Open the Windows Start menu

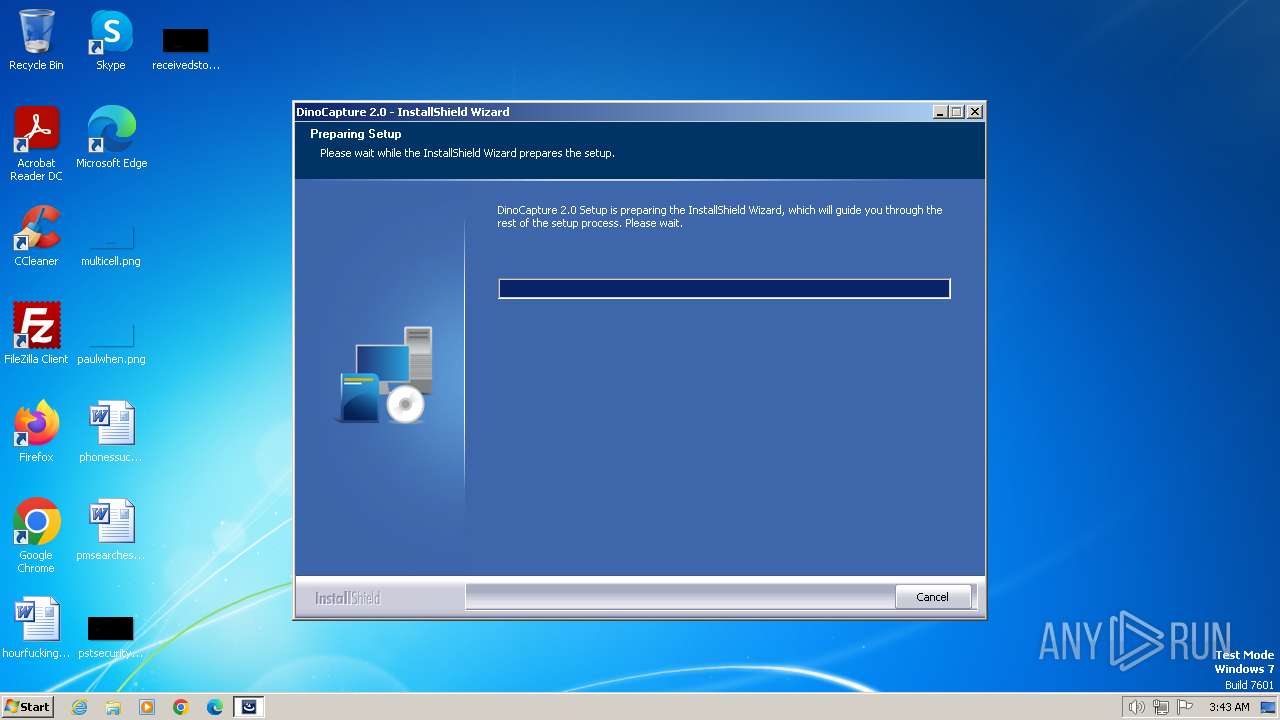[27, 706]
